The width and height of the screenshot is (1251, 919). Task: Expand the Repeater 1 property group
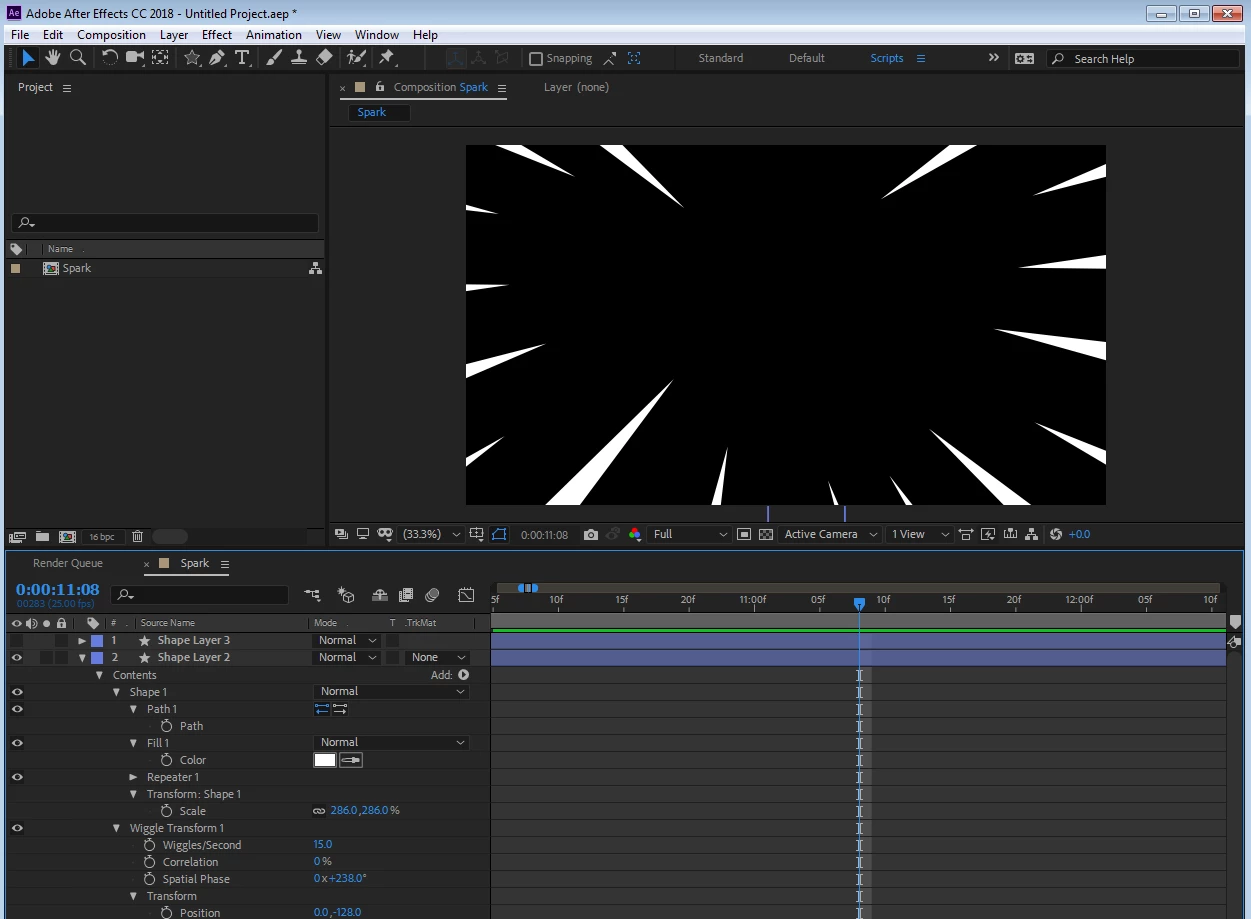pos(134,777)
